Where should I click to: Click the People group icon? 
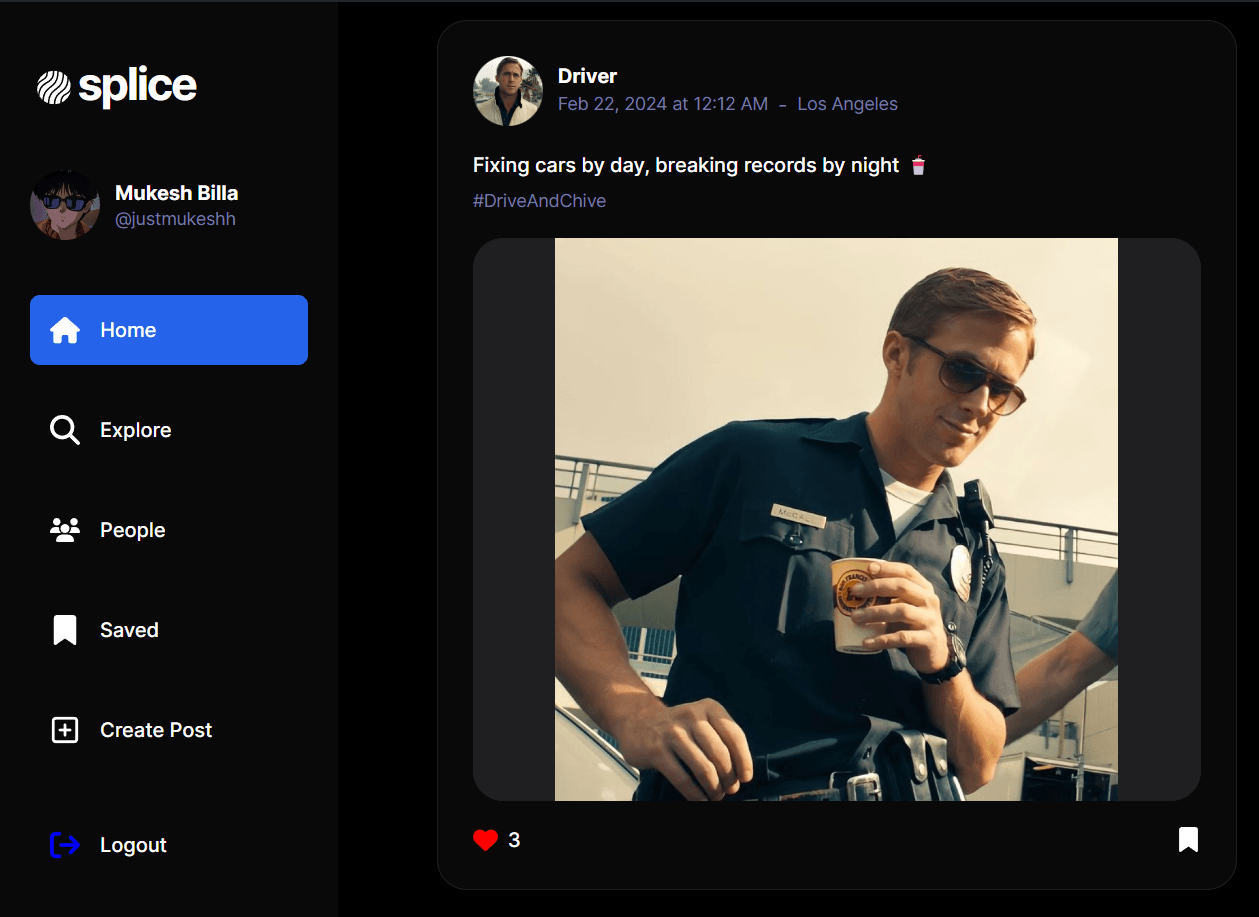pyautogui.click(x=65, y=530)
